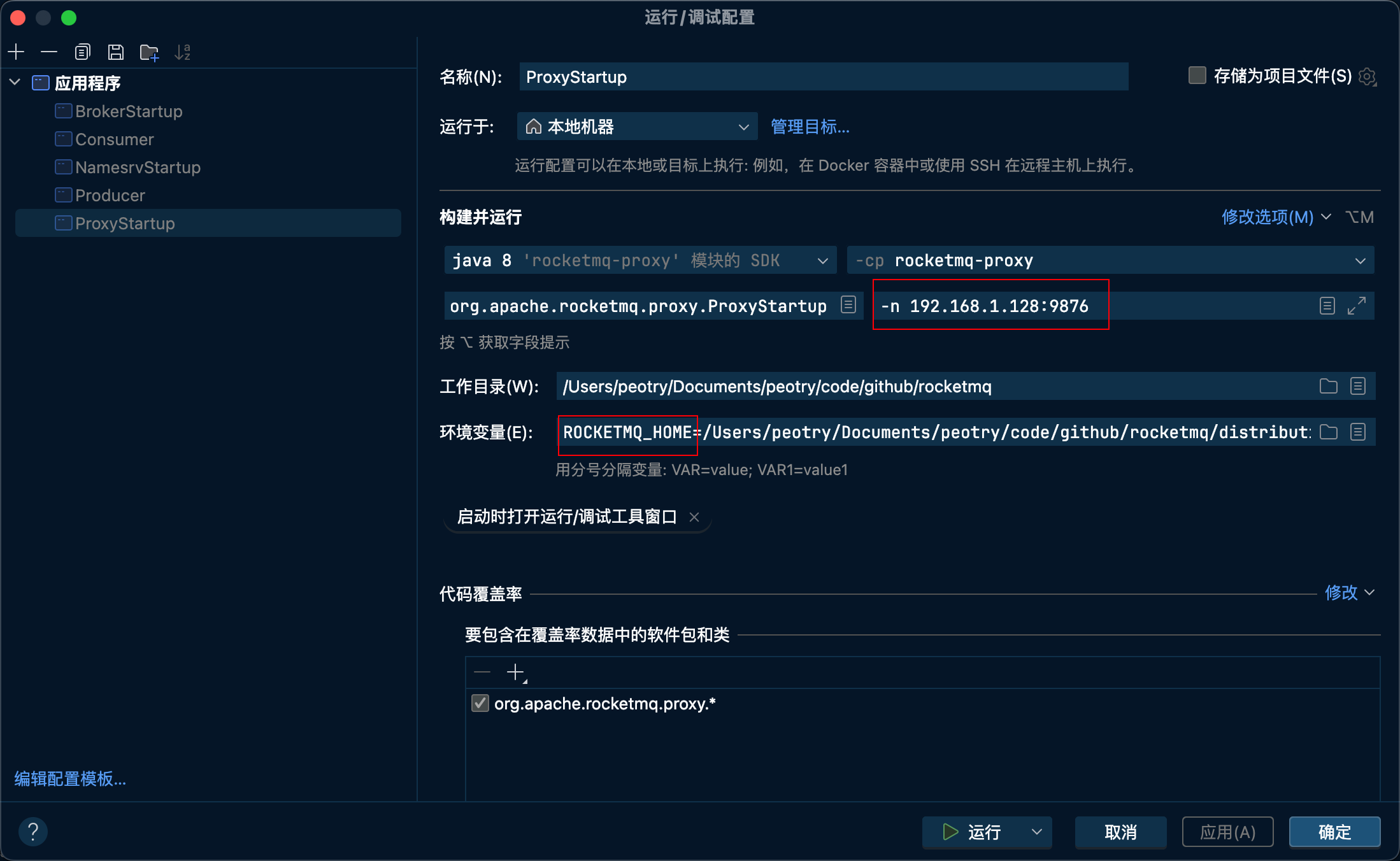Add a coverage package with plus icon

tap(516, 672)
